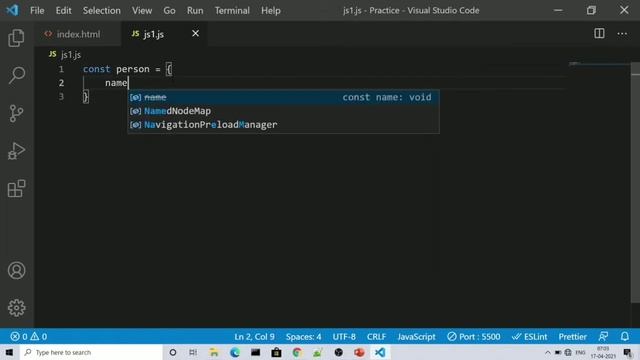Close the js1.js tab
Viewport: 640px width, 360px height.
click(196, 33)
